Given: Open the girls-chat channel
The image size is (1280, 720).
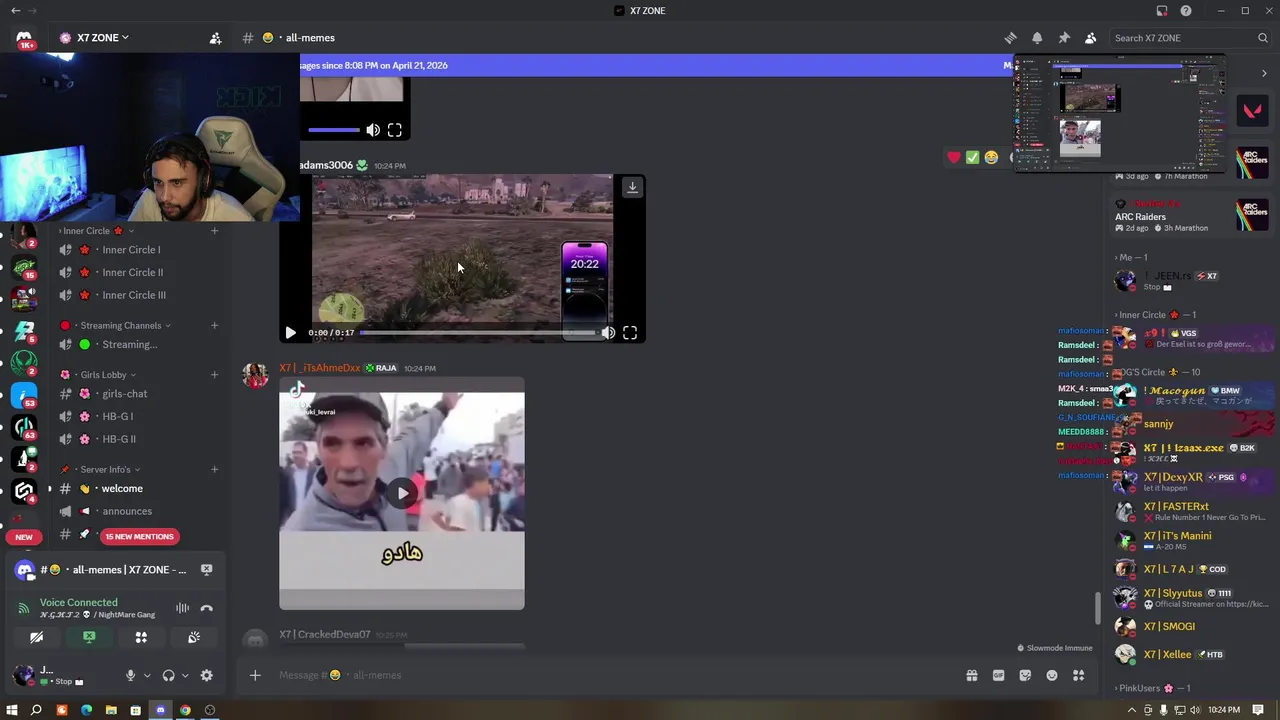Looking at the screenshot, I should click(x=125, y=394).
